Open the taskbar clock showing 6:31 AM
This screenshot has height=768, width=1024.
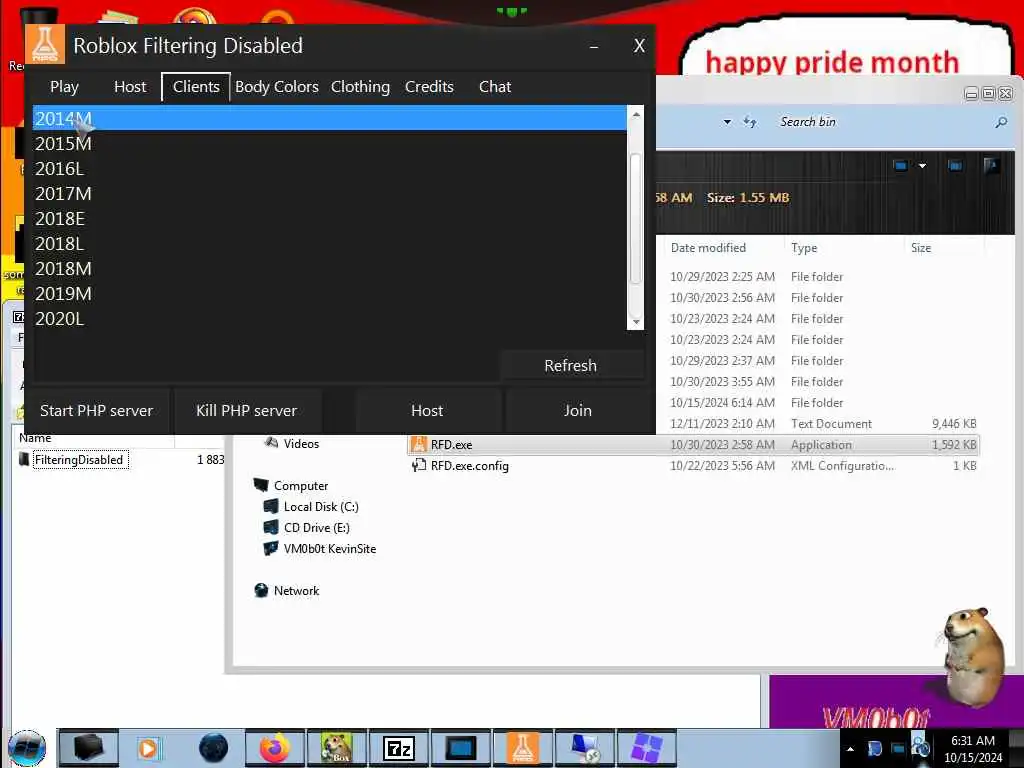point(973,748)
